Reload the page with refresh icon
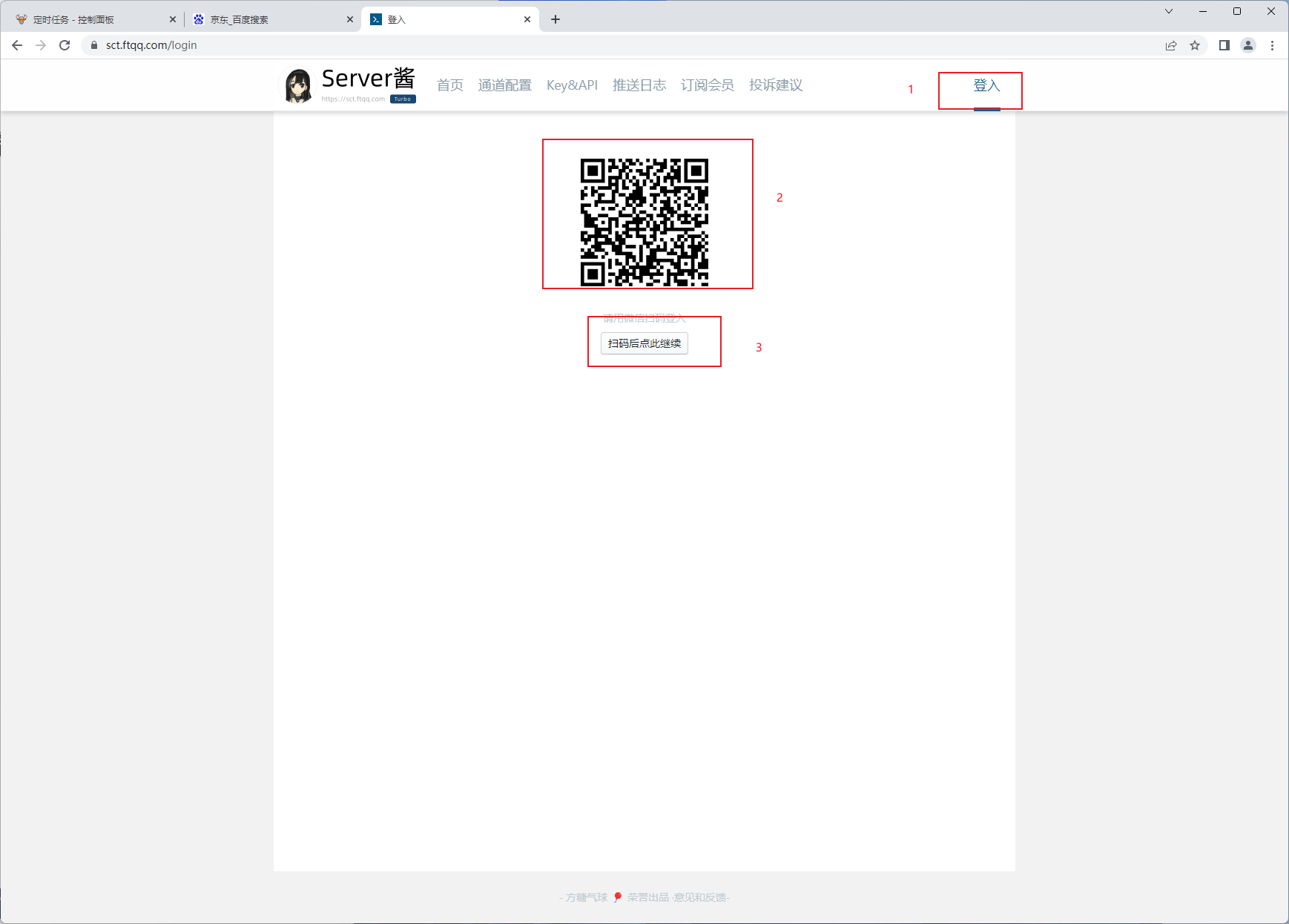The image size is (1289, 924). (65, 45)
